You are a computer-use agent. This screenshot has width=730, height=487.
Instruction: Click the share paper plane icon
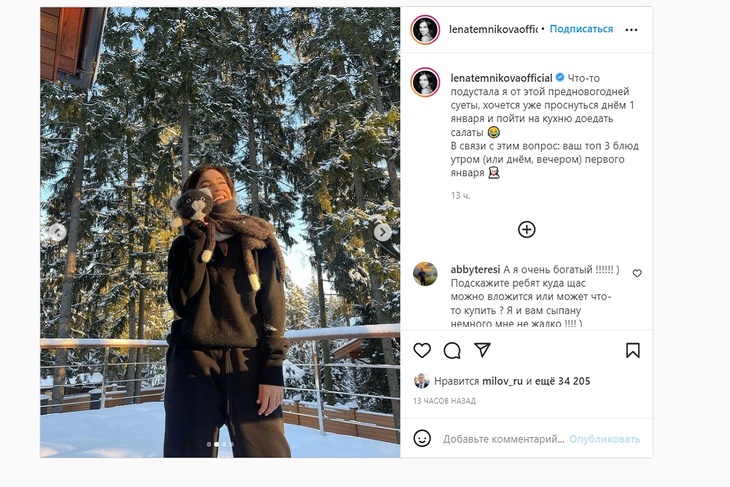coord(482,350)
